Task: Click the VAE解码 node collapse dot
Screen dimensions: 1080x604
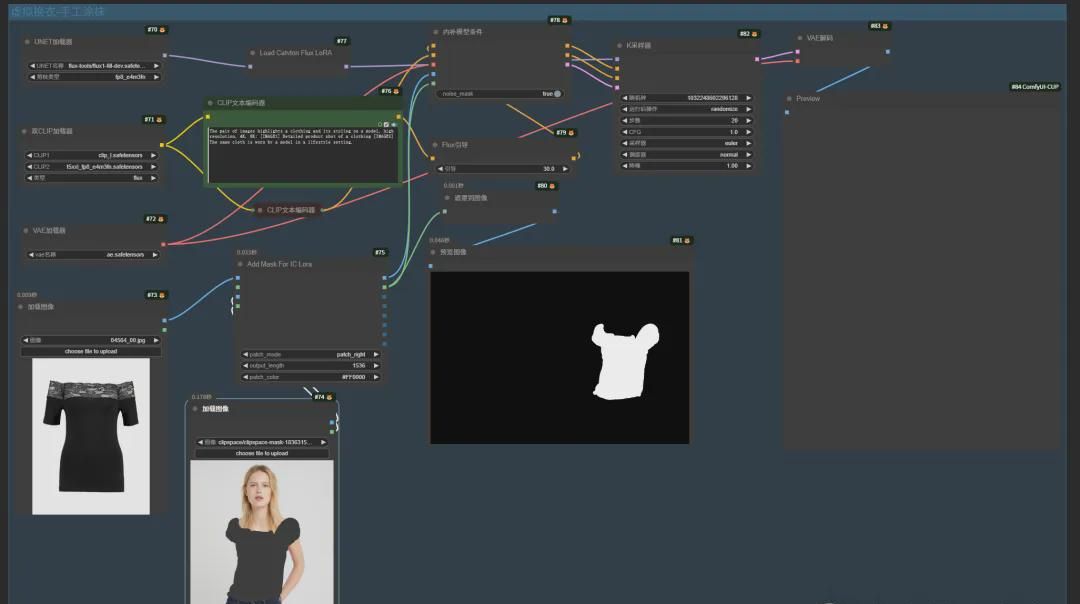Action: click(x=800, y=38)
